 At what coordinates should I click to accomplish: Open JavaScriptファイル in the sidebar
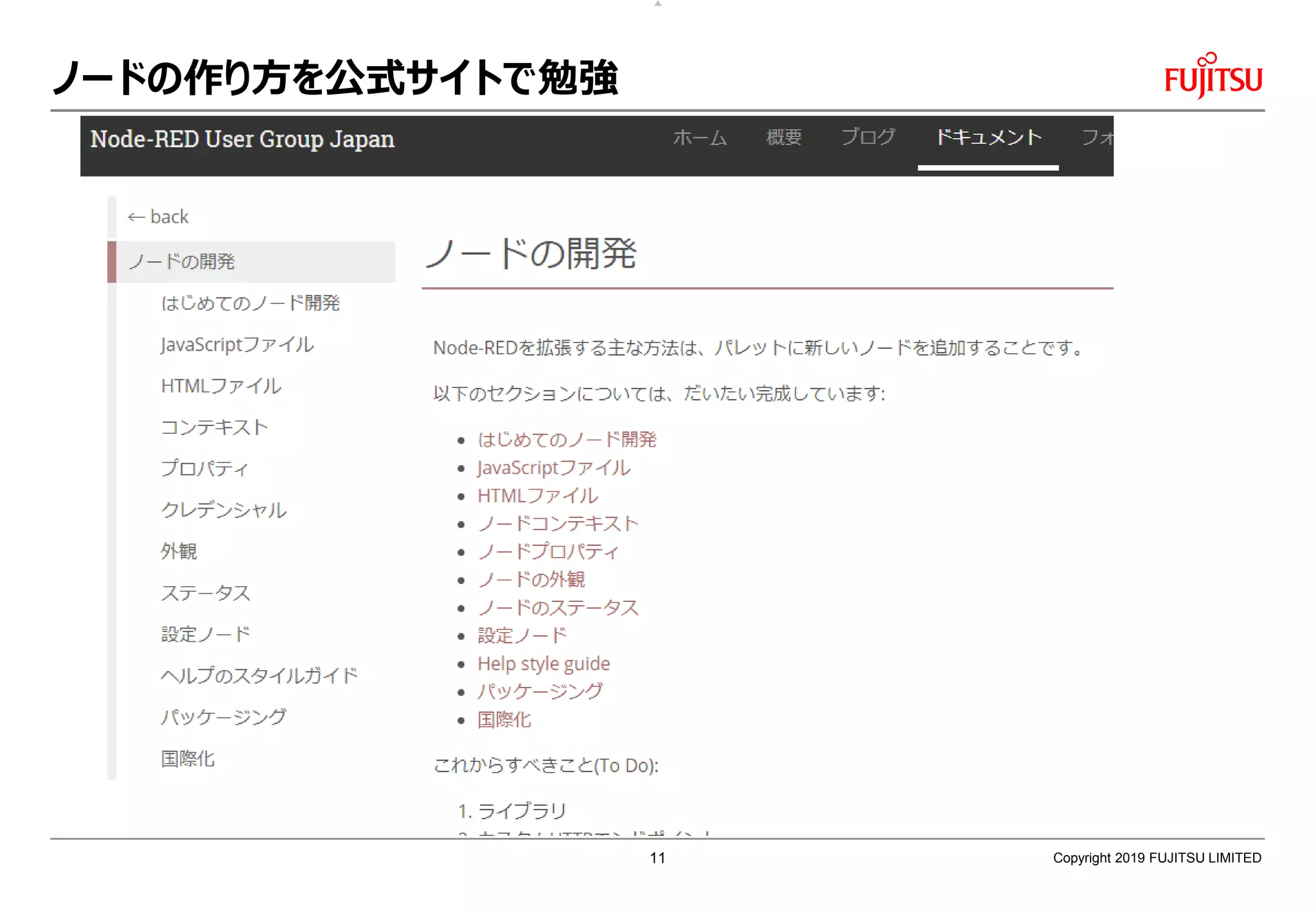pyautogui.click(x=237, y=345)
